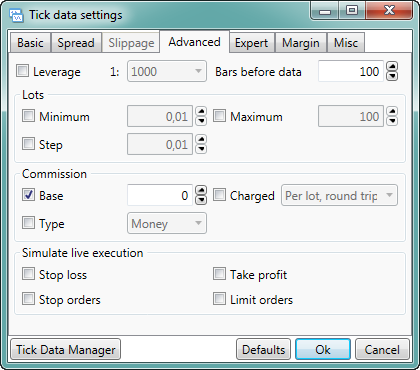Click Minimum lots up spinner arrow

click(x=201, y=111)
